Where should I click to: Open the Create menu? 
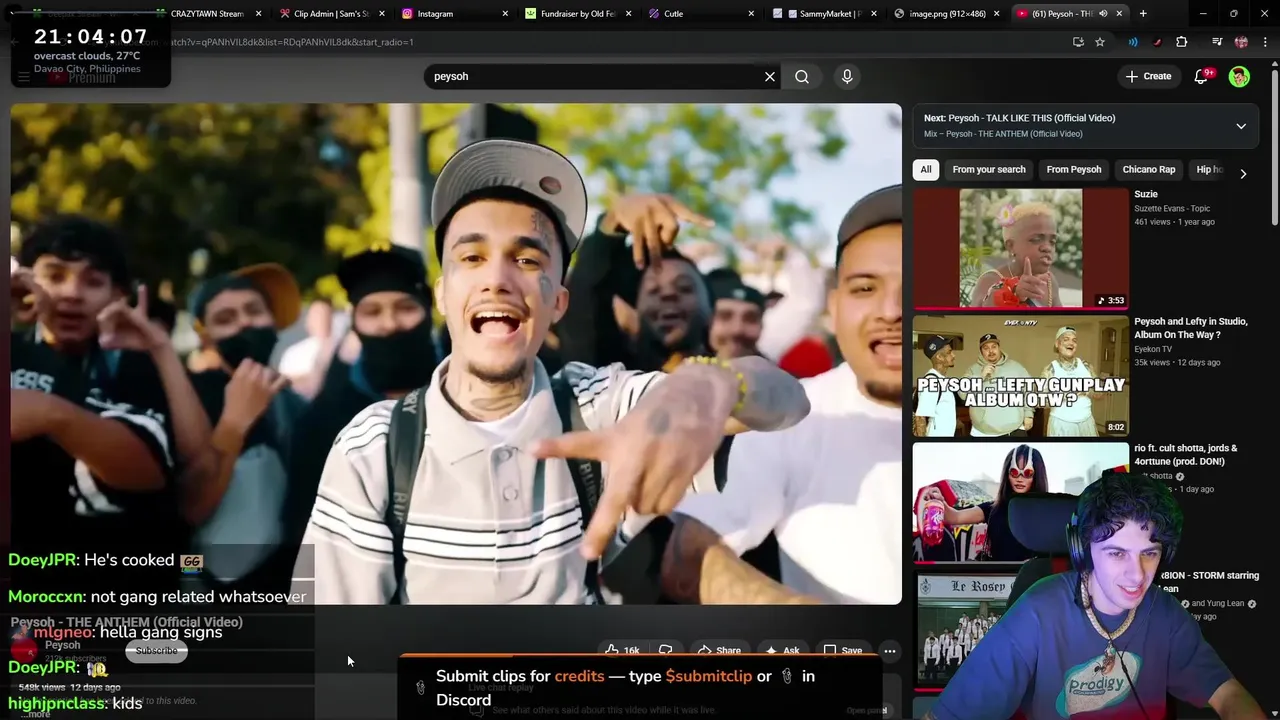pos(1148,77)
